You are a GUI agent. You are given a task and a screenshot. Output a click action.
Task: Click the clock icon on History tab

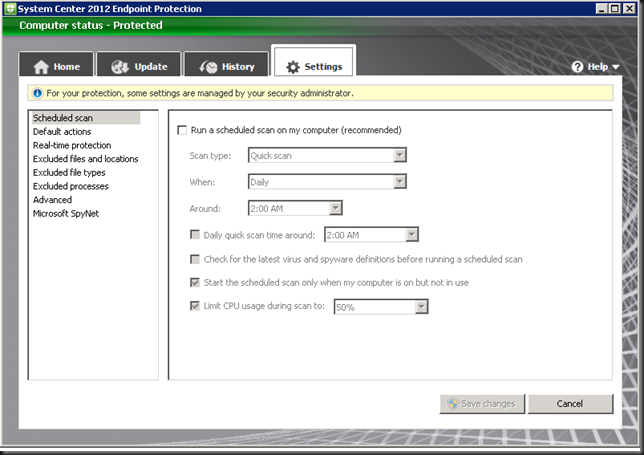208,67
